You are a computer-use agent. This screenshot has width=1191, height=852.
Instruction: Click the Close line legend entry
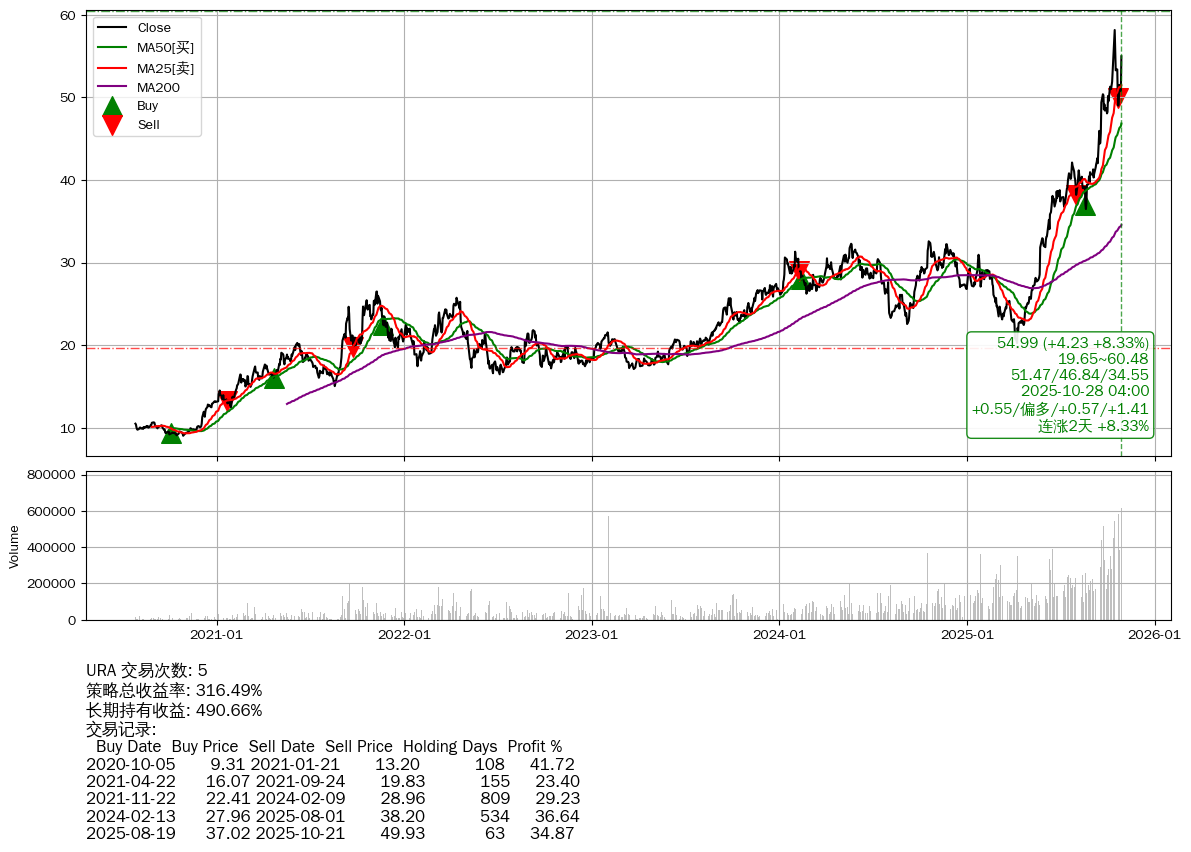(x=154, y=28)
